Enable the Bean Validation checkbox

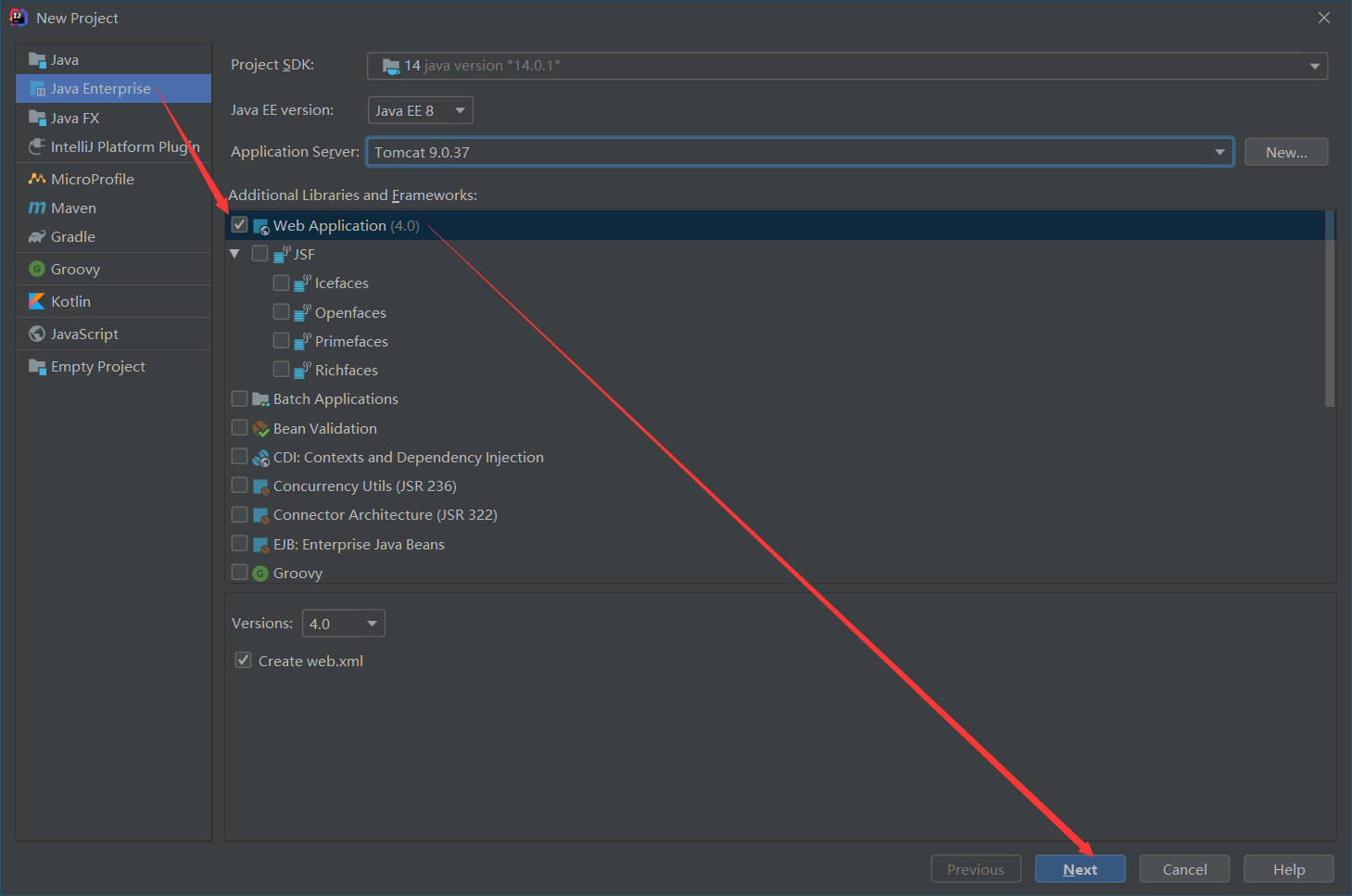click(240, 428)
